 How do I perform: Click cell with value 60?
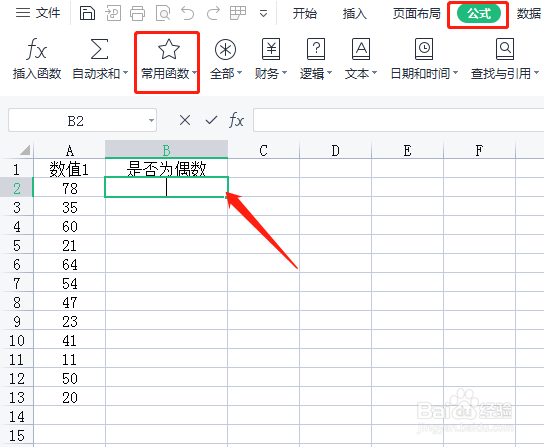(69, 226)
